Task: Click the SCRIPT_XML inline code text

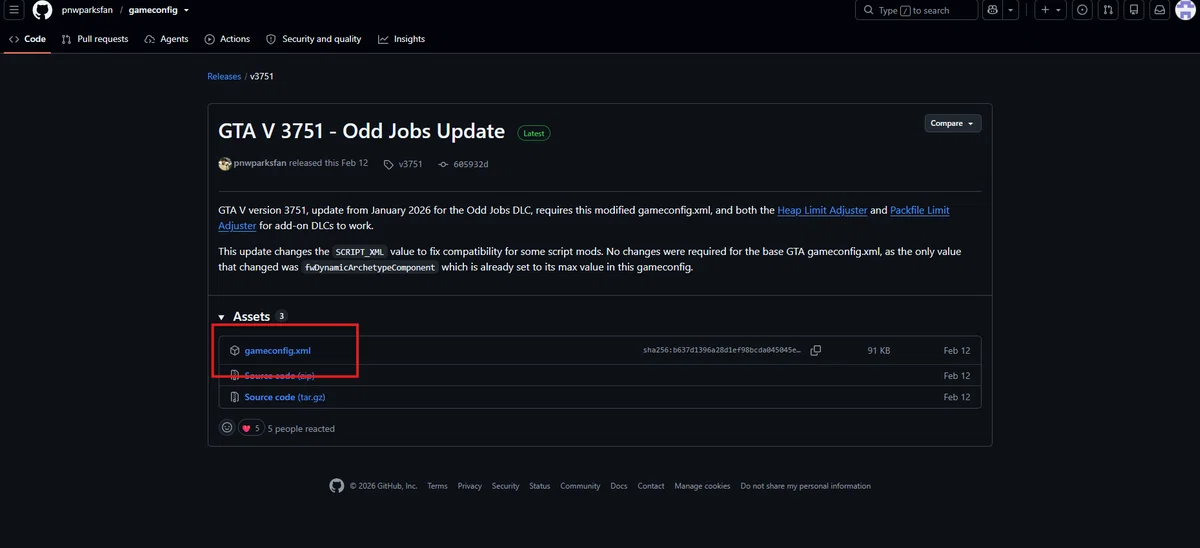Action: point(359,252)
